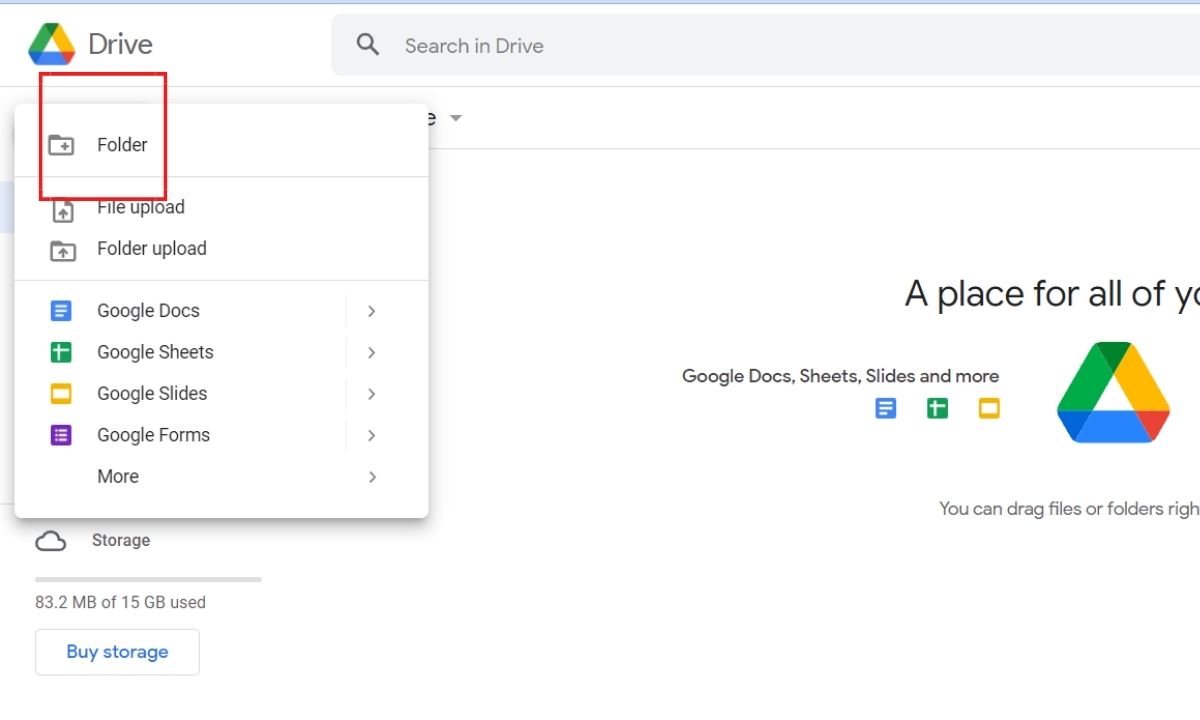This screenshot has width=1200, height=720.
Task: Expand the Google Docs submenu arrow
Action: pos(371,311)
